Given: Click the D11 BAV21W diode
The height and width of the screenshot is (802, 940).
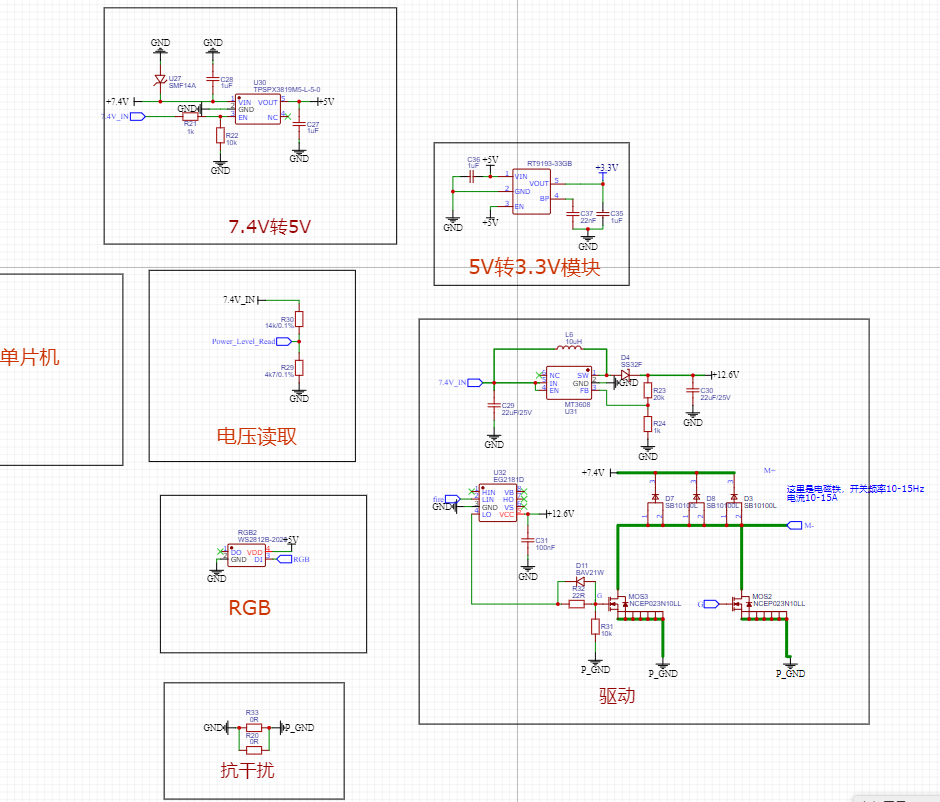Looking at the screenshot, I should coord(580,583).
